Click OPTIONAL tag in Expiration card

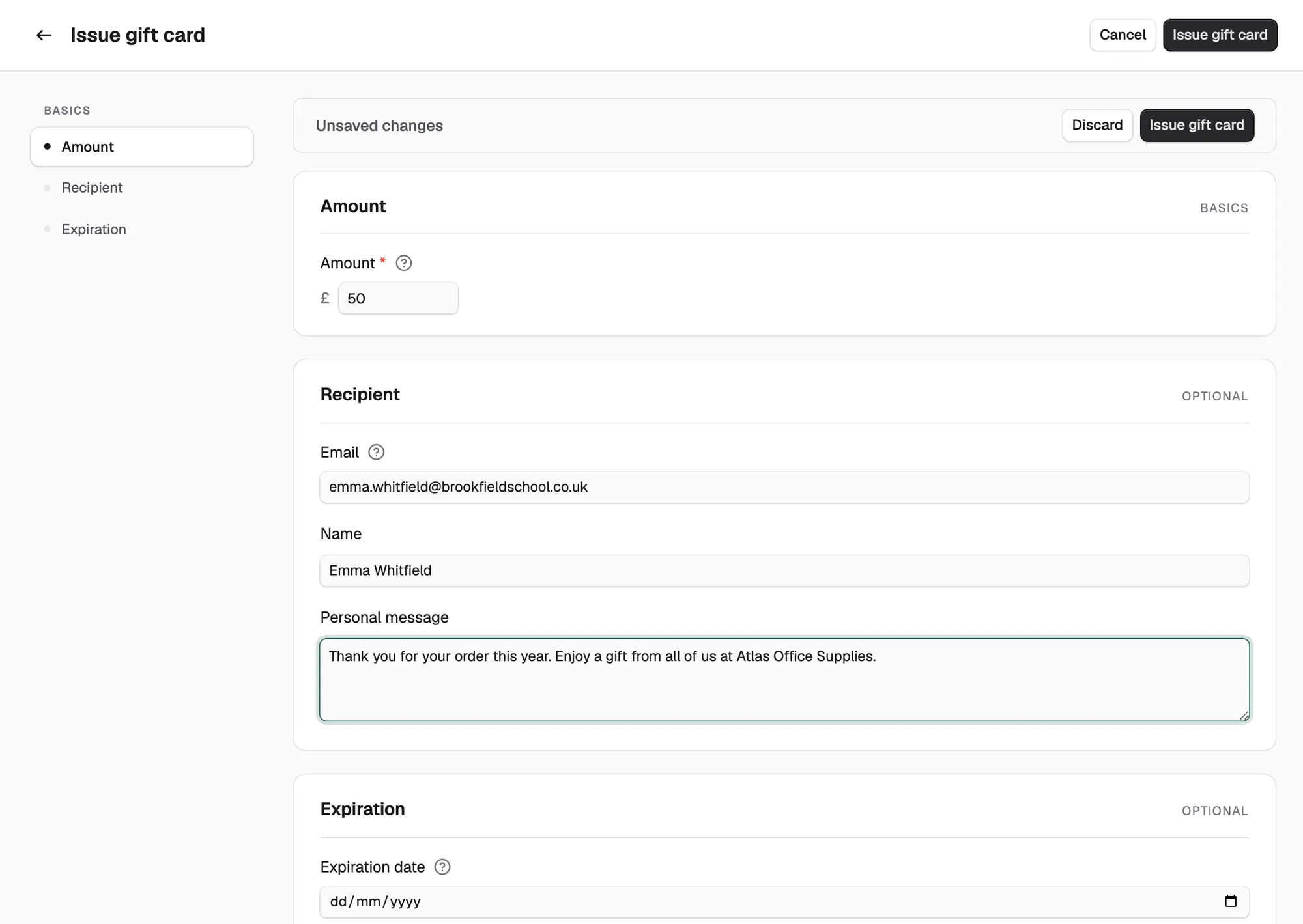tap(1215, 811)
